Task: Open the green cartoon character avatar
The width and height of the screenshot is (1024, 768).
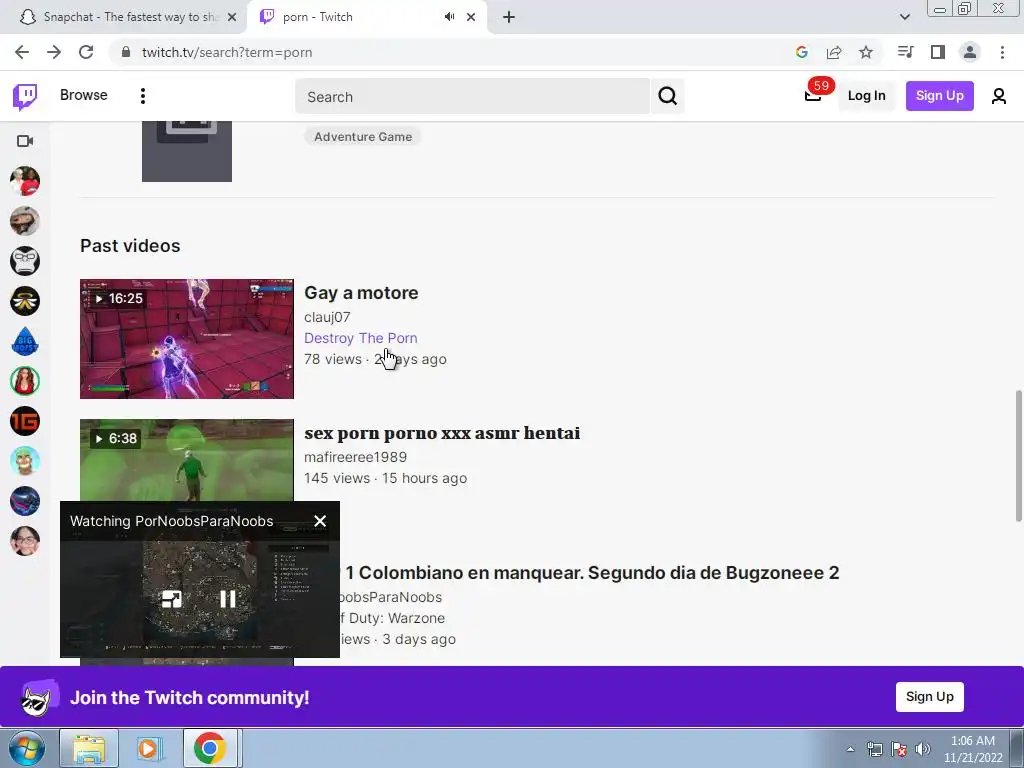Action: pos(25,461)
